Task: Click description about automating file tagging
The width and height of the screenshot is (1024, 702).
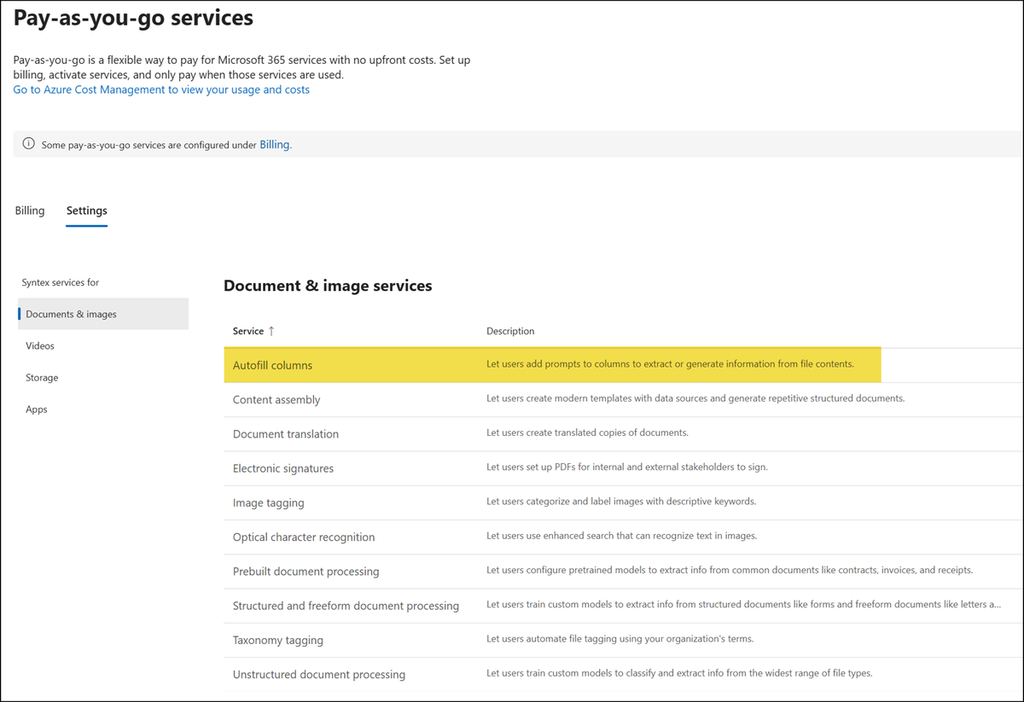Action: (620, 639)
